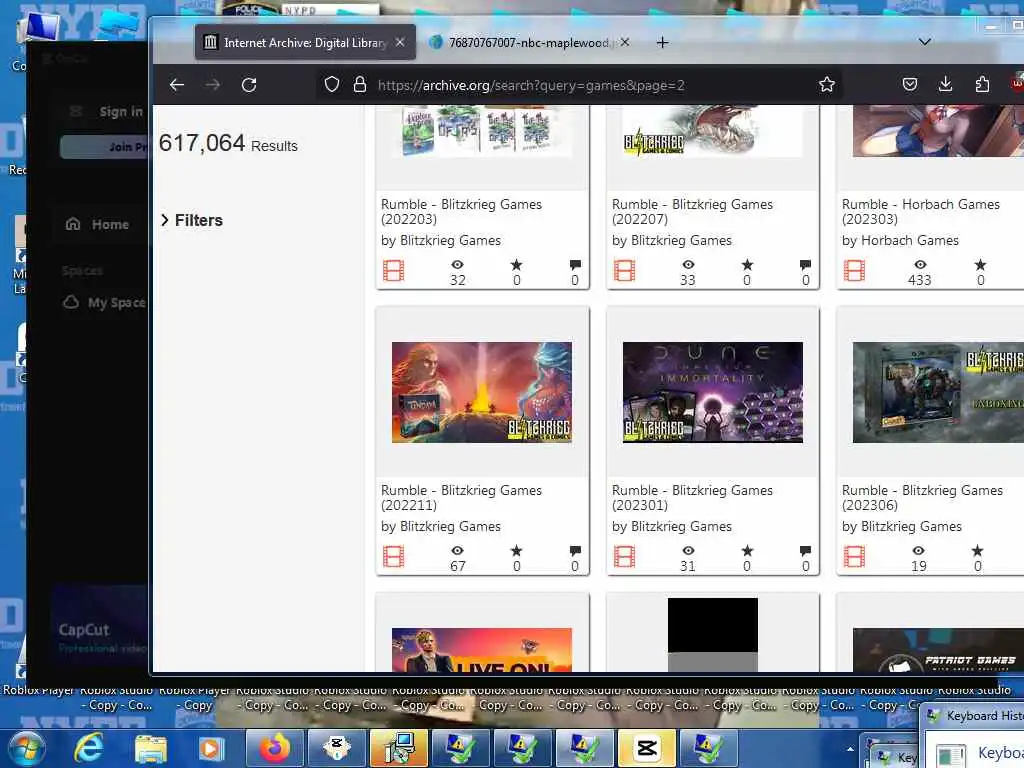This screenshot has height=768, width=1024.
Task: Click the padlock site info icon
Action: tap(360, 84)
